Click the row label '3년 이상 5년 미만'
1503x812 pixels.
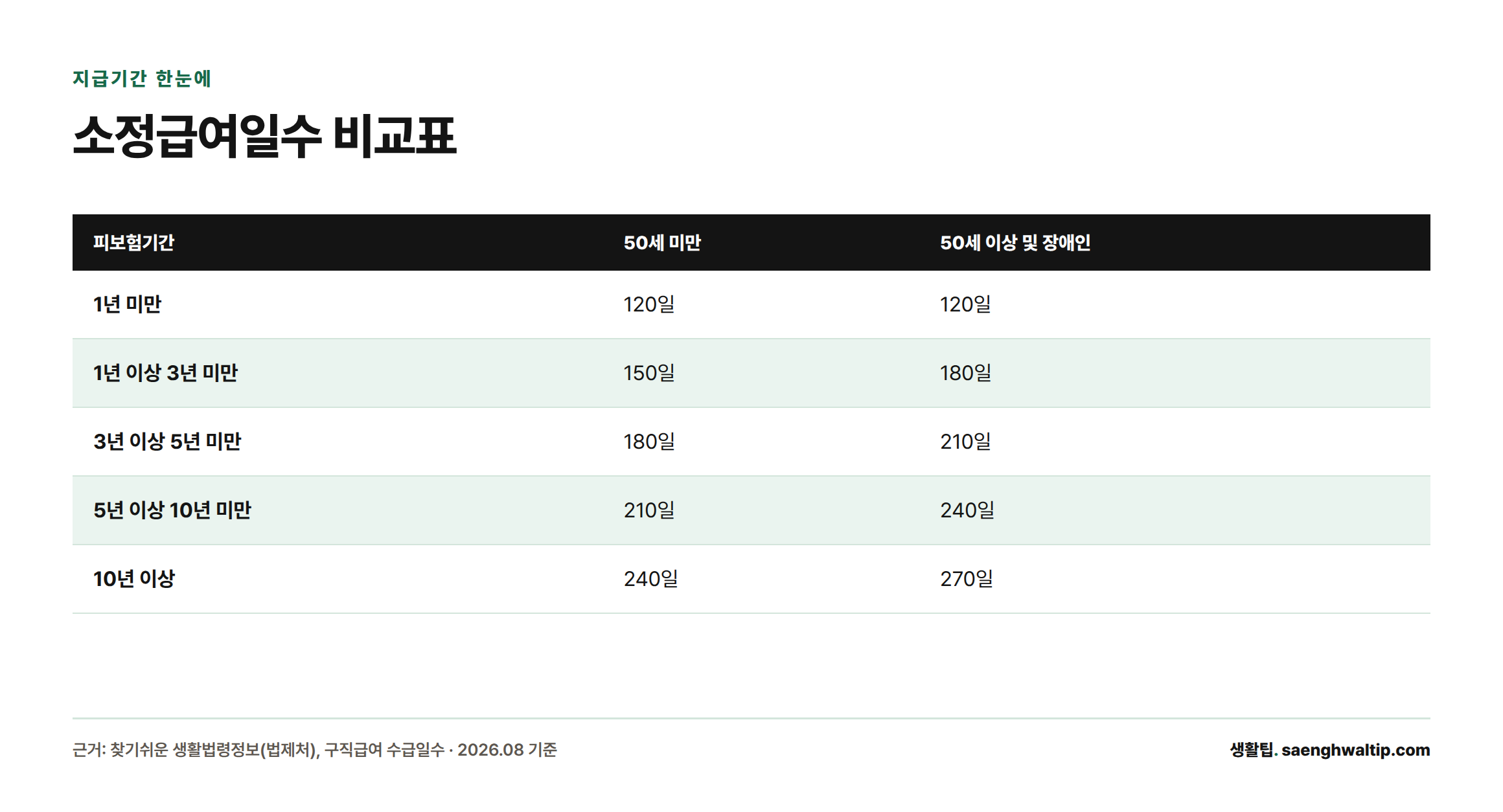click(167, 442)
